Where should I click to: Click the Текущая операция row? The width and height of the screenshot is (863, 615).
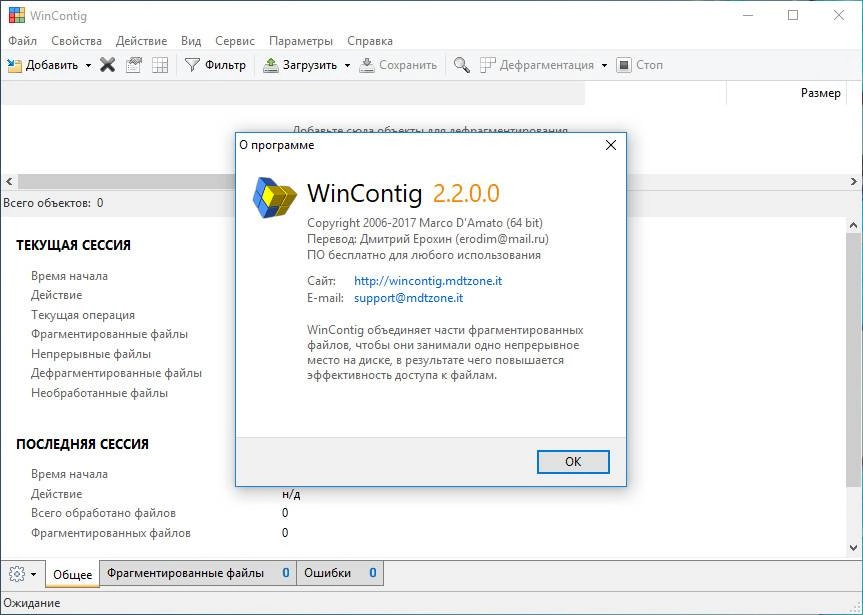click(83, 315)
